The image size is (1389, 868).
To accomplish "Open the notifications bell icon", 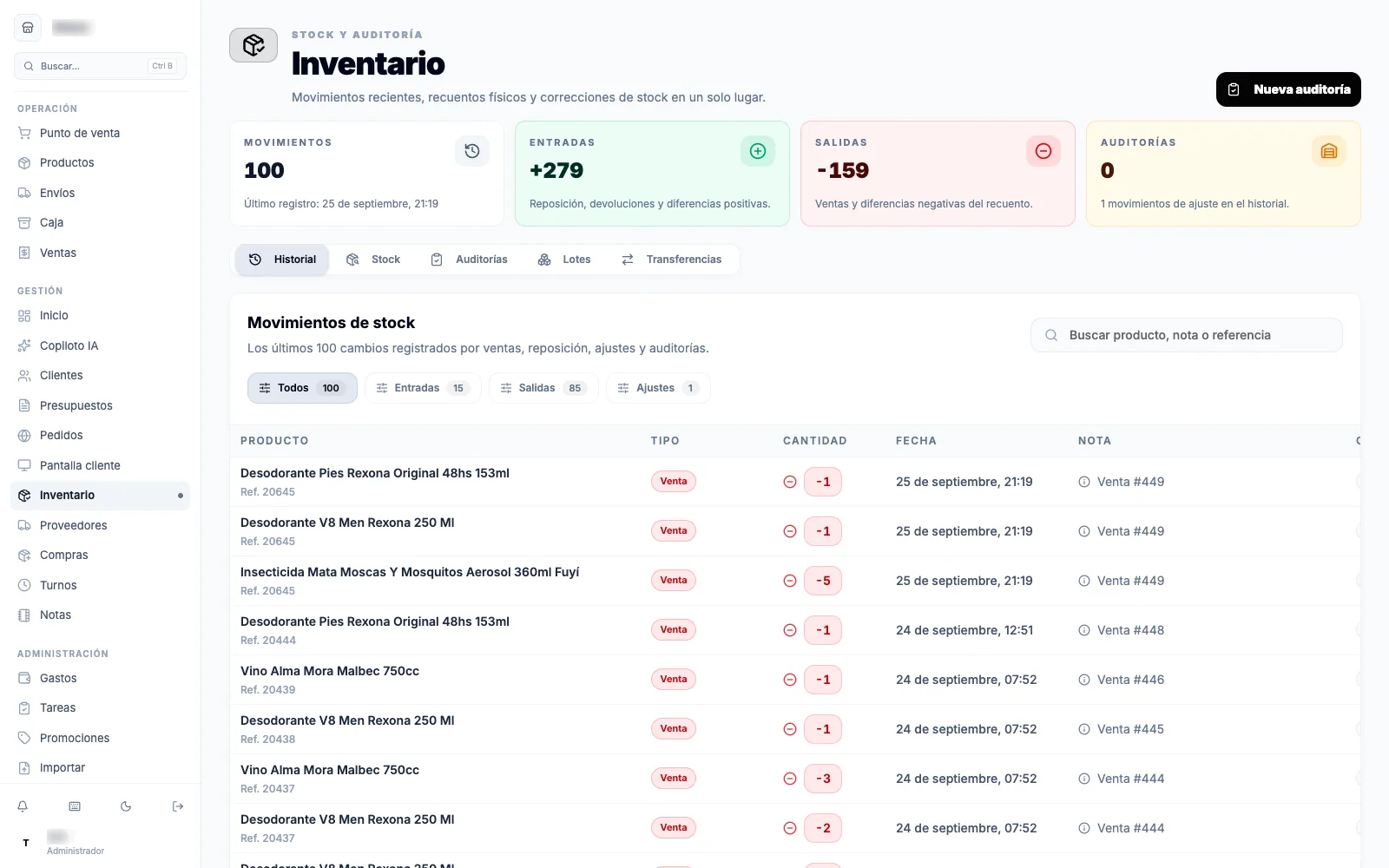I will (23, 806).
